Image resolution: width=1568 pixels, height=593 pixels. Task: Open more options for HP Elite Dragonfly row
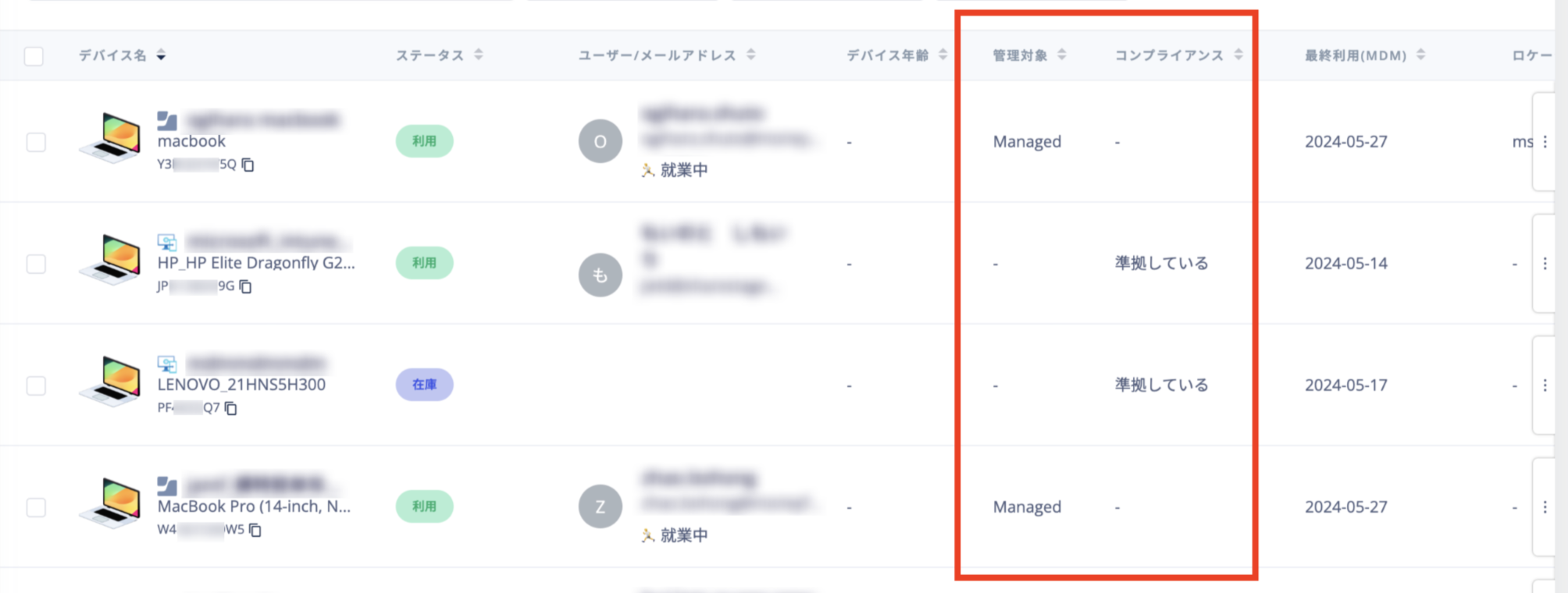pos(1545,264)
